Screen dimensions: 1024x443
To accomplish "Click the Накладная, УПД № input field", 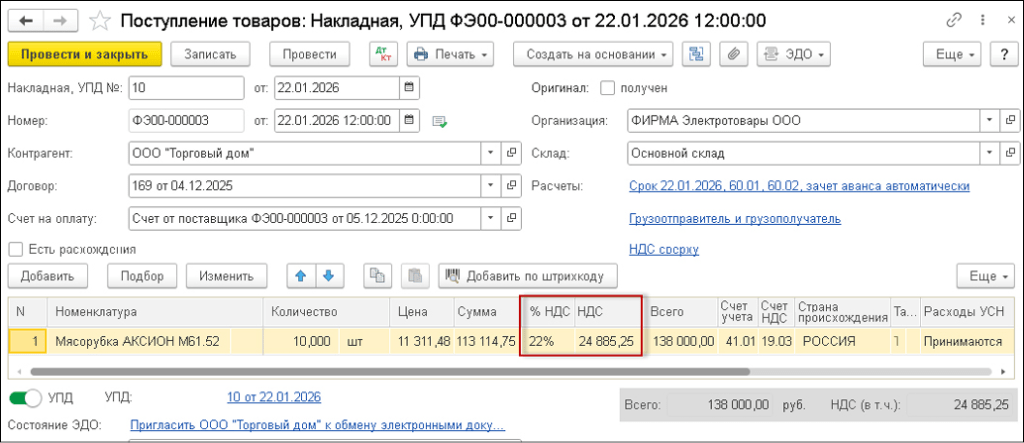I will 185,88.
